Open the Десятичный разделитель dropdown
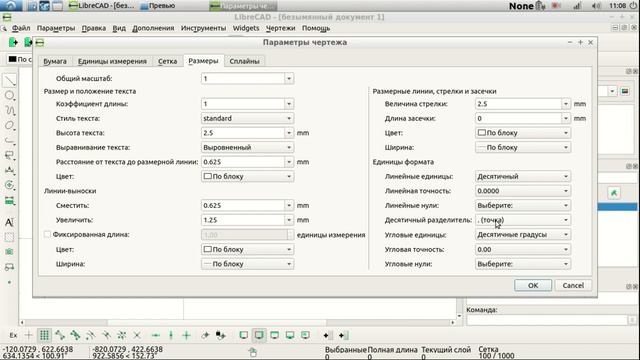640x360 pixels. click(523, 220)
